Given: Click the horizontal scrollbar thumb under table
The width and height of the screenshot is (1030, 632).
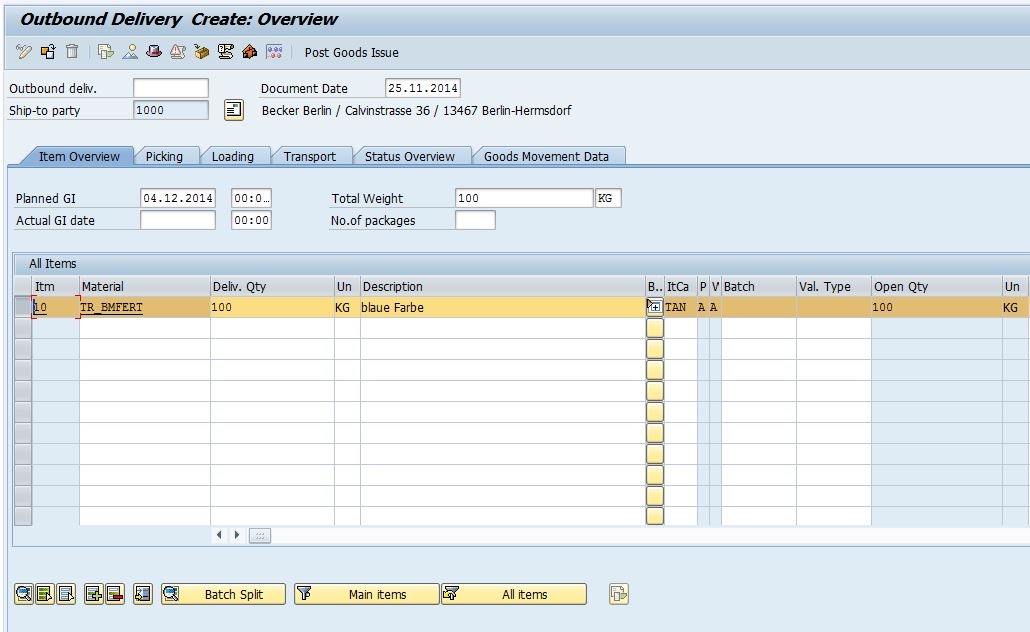Looking at the screenshot, I should (x=259, y=535).
